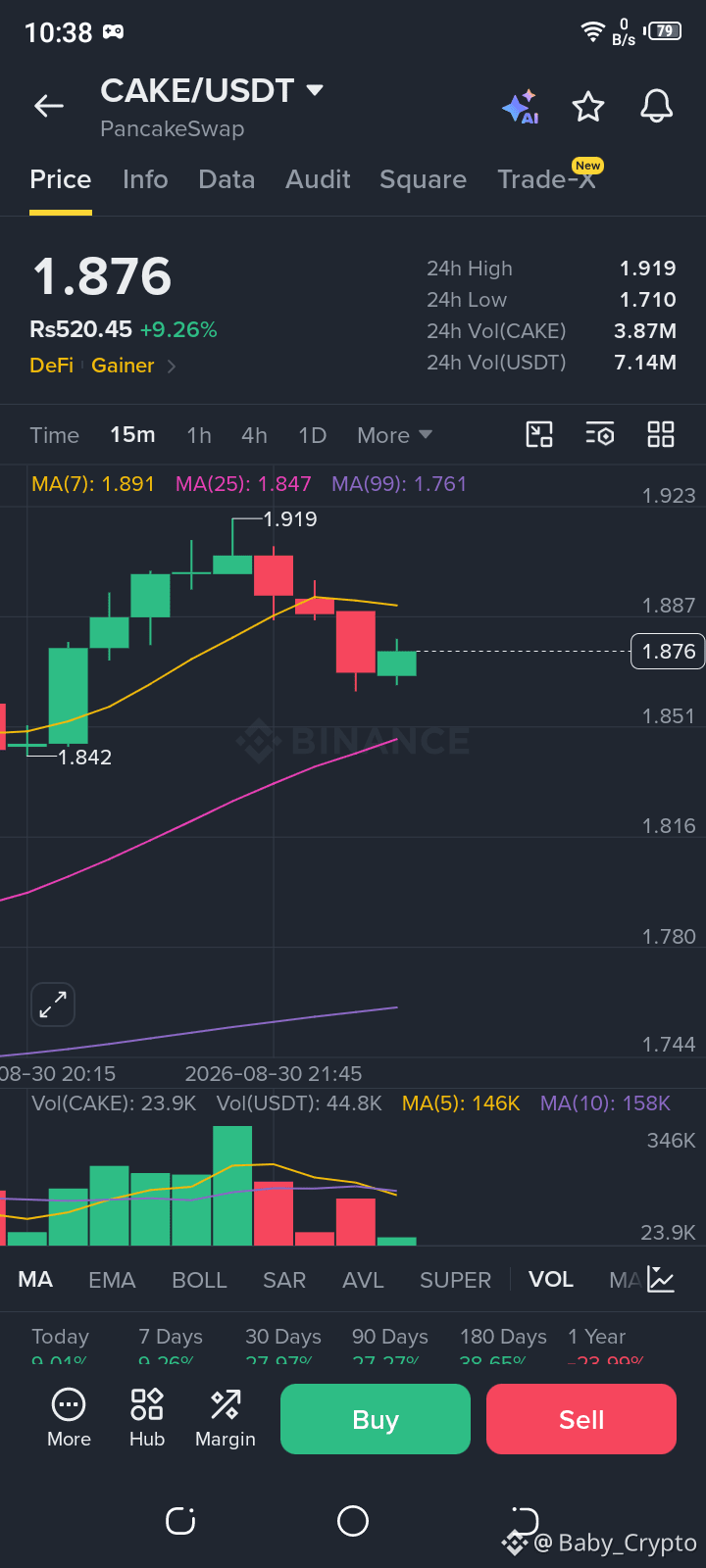This screenshot has height=1568, width=706.
Task: Select the 180 Days performance period
Action: [x=503, y=1337]
